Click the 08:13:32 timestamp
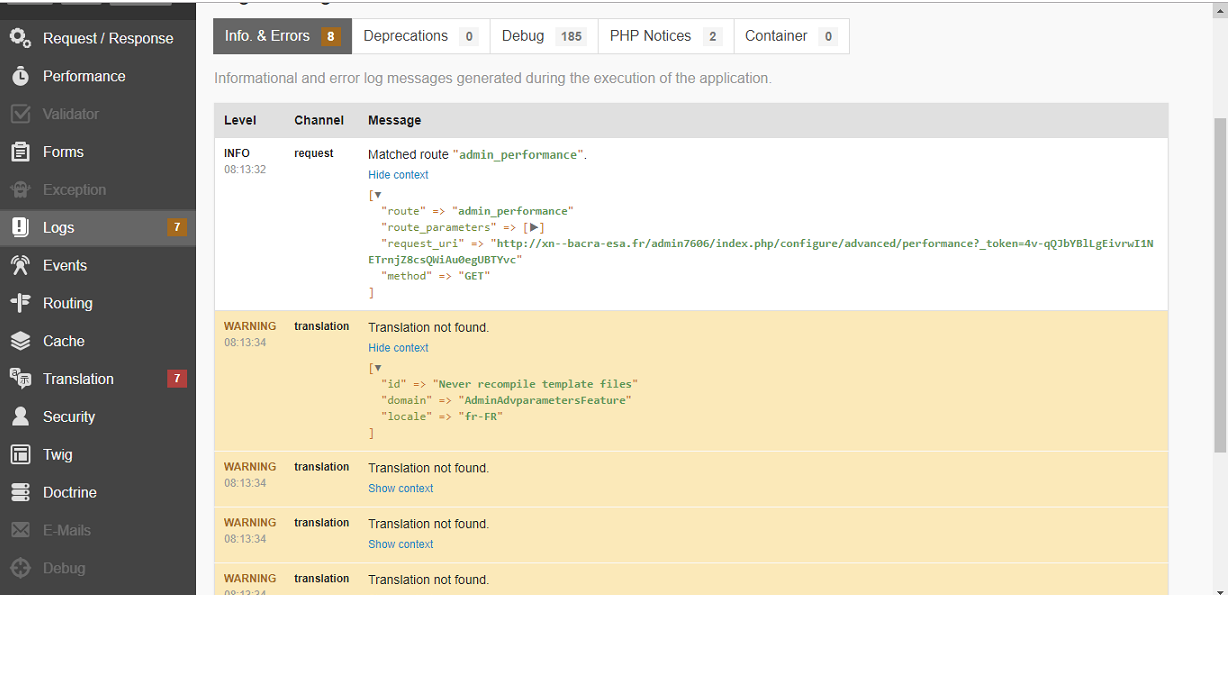The height and width of the screenshot is (692, 1230). point(245,170)
